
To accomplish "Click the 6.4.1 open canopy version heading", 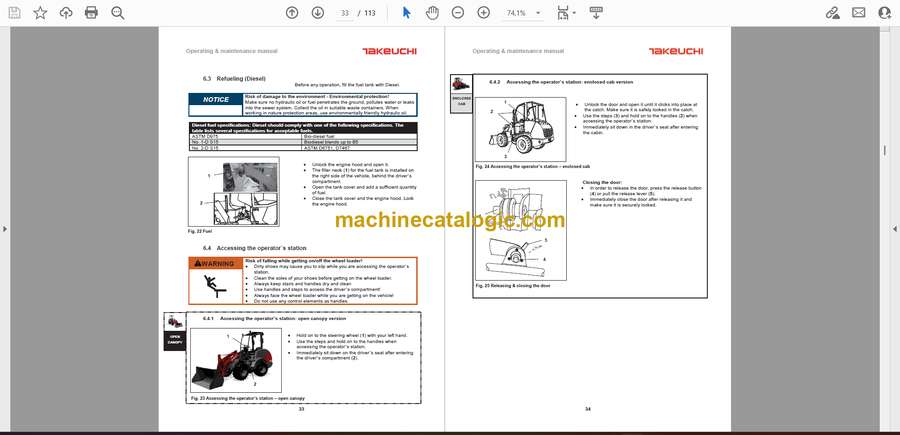I will point(274,318).
